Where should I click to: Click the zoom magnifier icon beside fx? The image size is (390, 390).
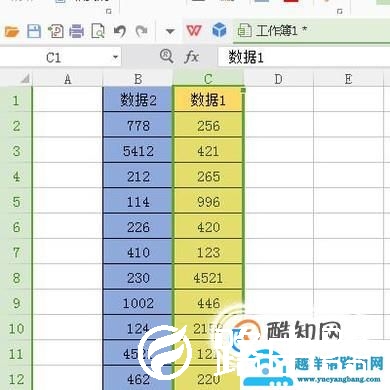point(166,56)
